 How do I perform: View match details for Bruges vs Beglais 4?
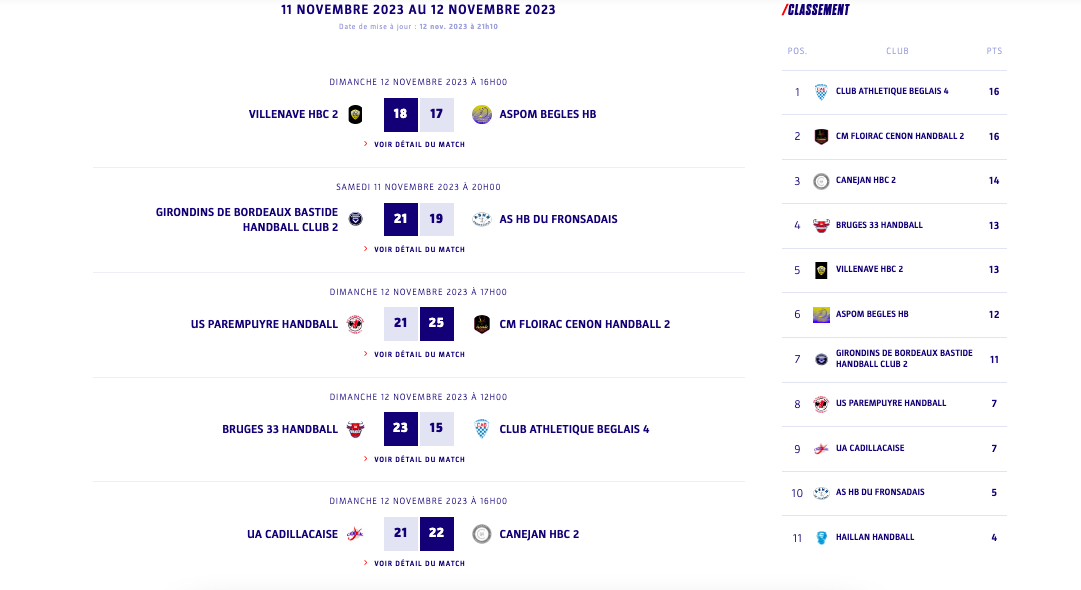[419, 459]
